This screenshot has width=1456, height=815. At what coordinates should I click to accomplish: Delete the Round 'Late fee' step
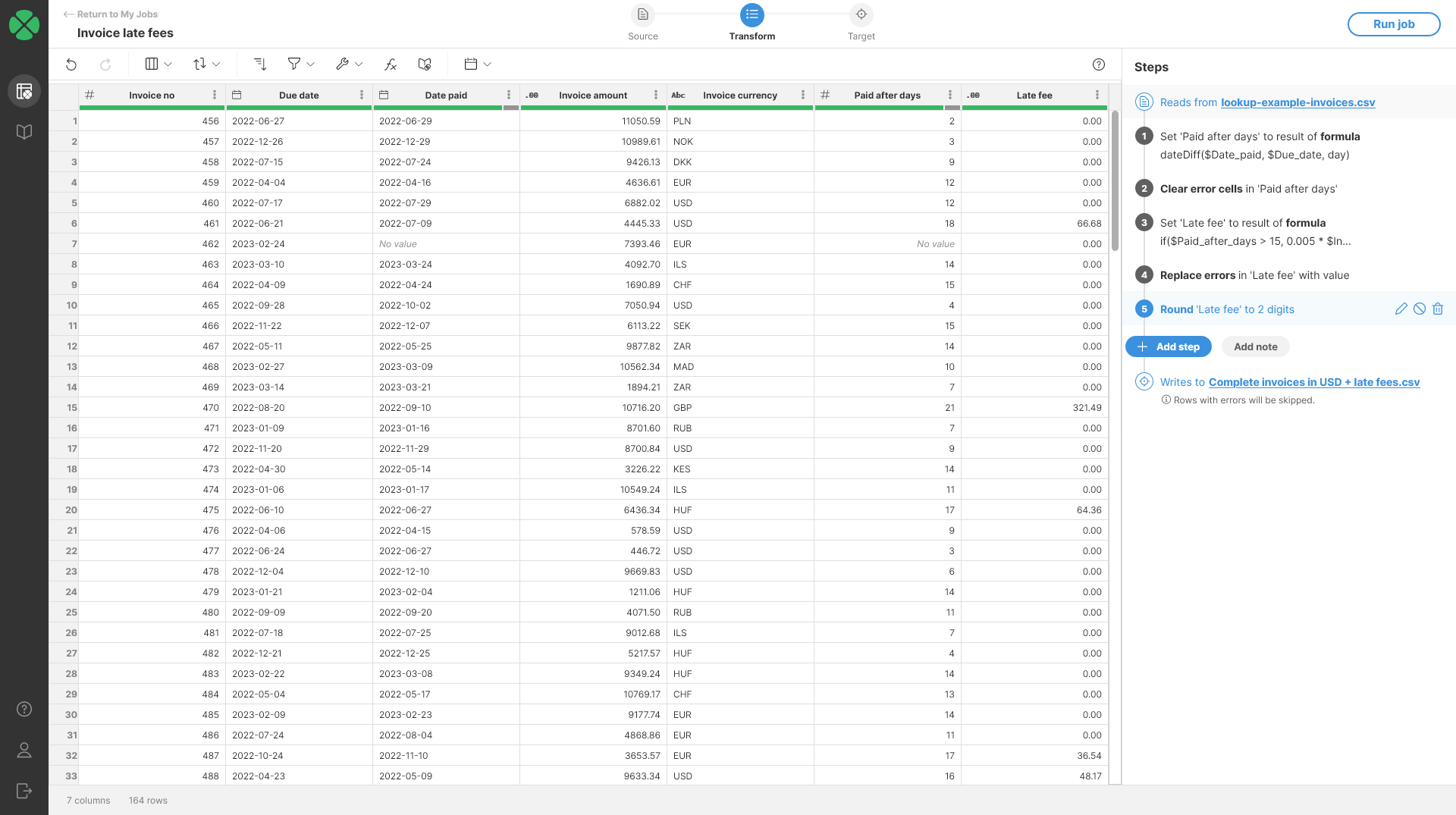[1439, 309]
